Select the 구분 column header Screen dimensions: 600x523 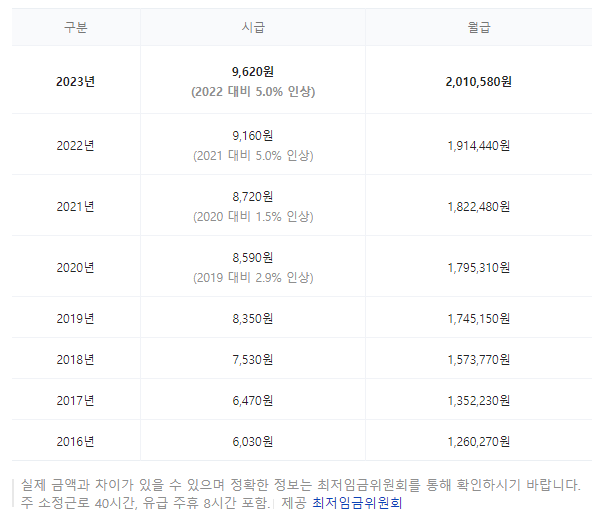point(76,27)
